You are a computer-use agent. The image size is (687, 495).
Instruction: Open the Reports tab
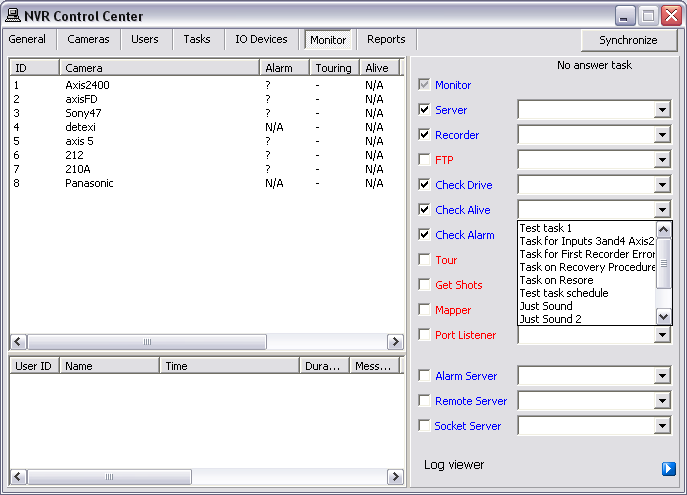(x=386, y=39)
